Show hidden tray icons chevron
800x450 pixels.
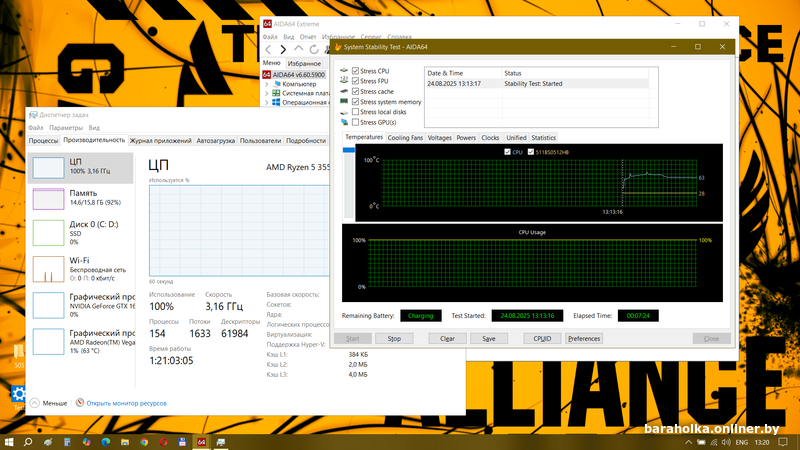[x=688, y=442]
